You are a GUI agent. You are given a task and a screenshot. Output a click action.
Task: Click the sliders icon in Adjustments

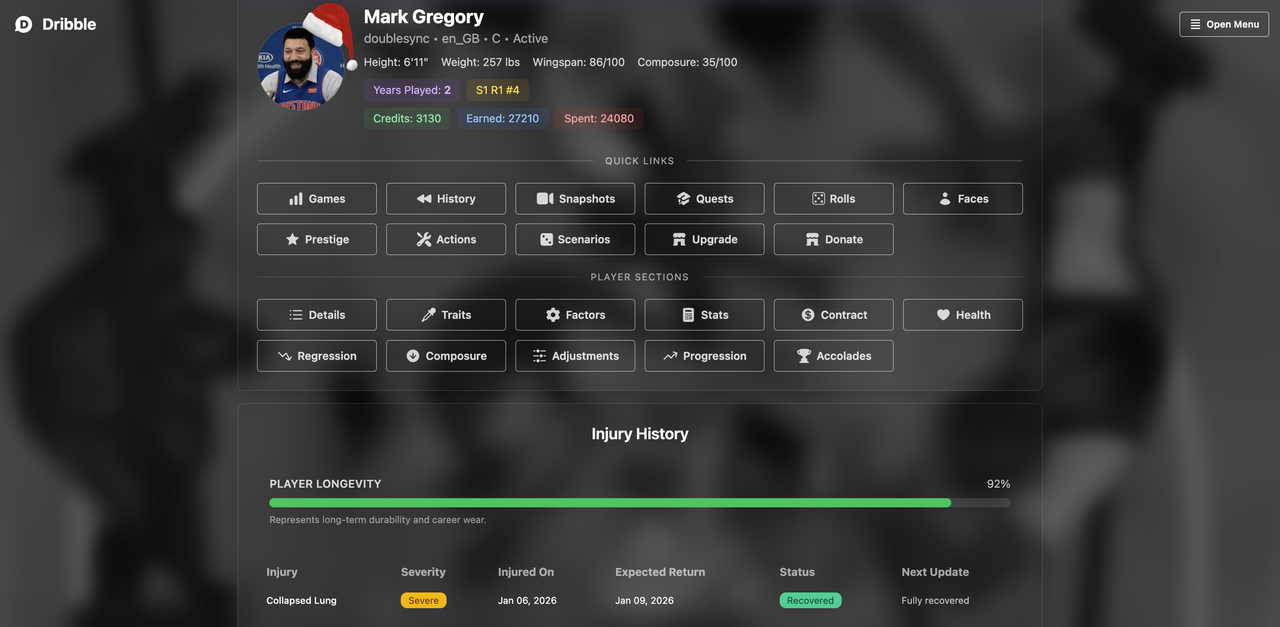point(539,356)
